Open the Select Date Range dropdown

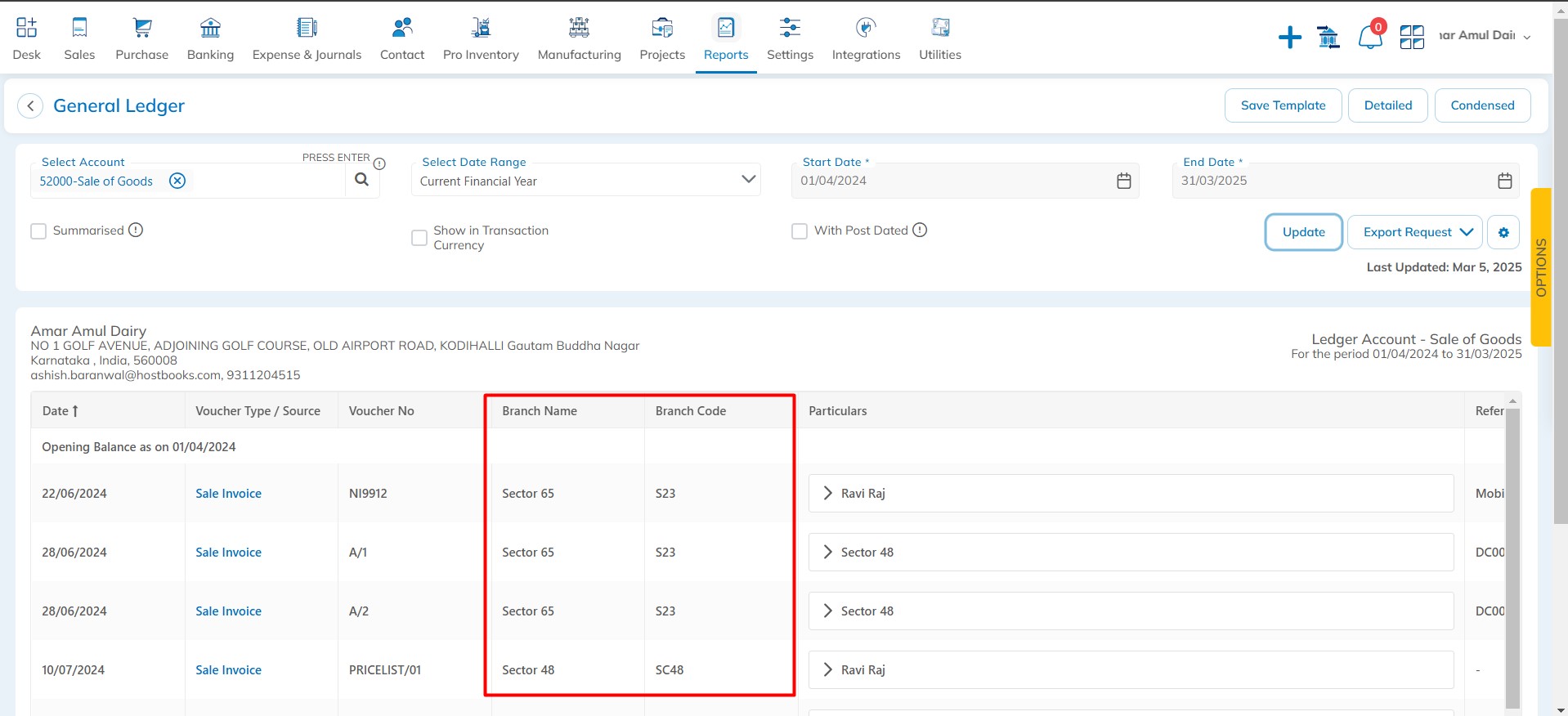click(586, 180)
